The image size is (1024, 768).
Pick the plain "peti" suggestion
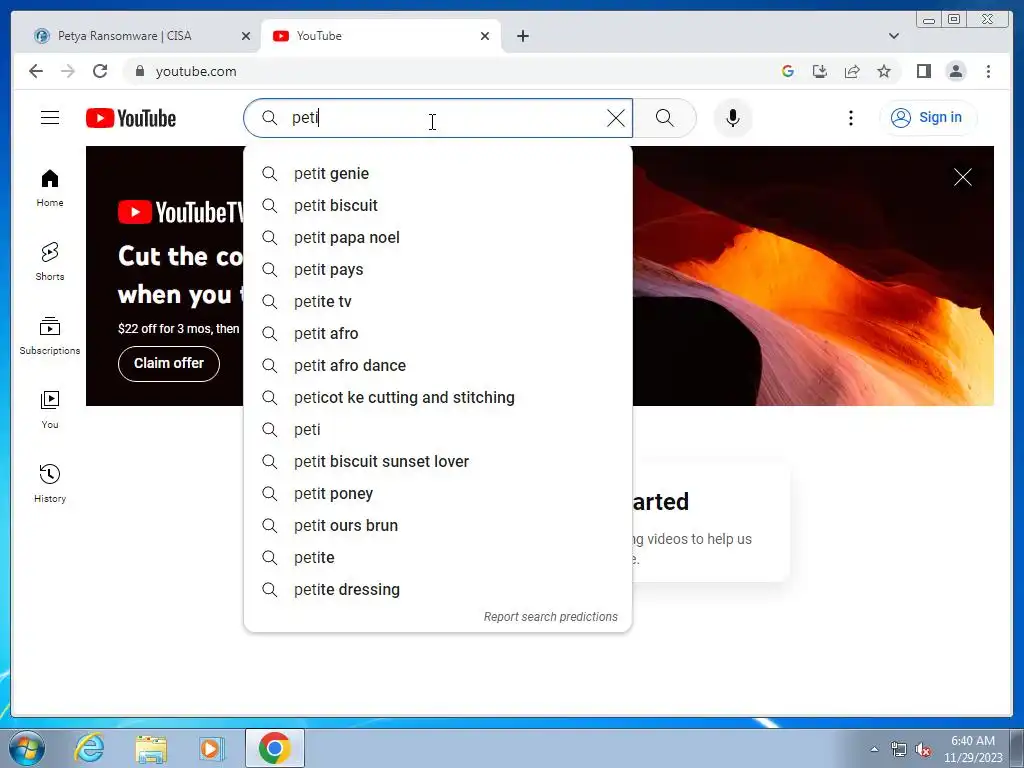[438, 430]
